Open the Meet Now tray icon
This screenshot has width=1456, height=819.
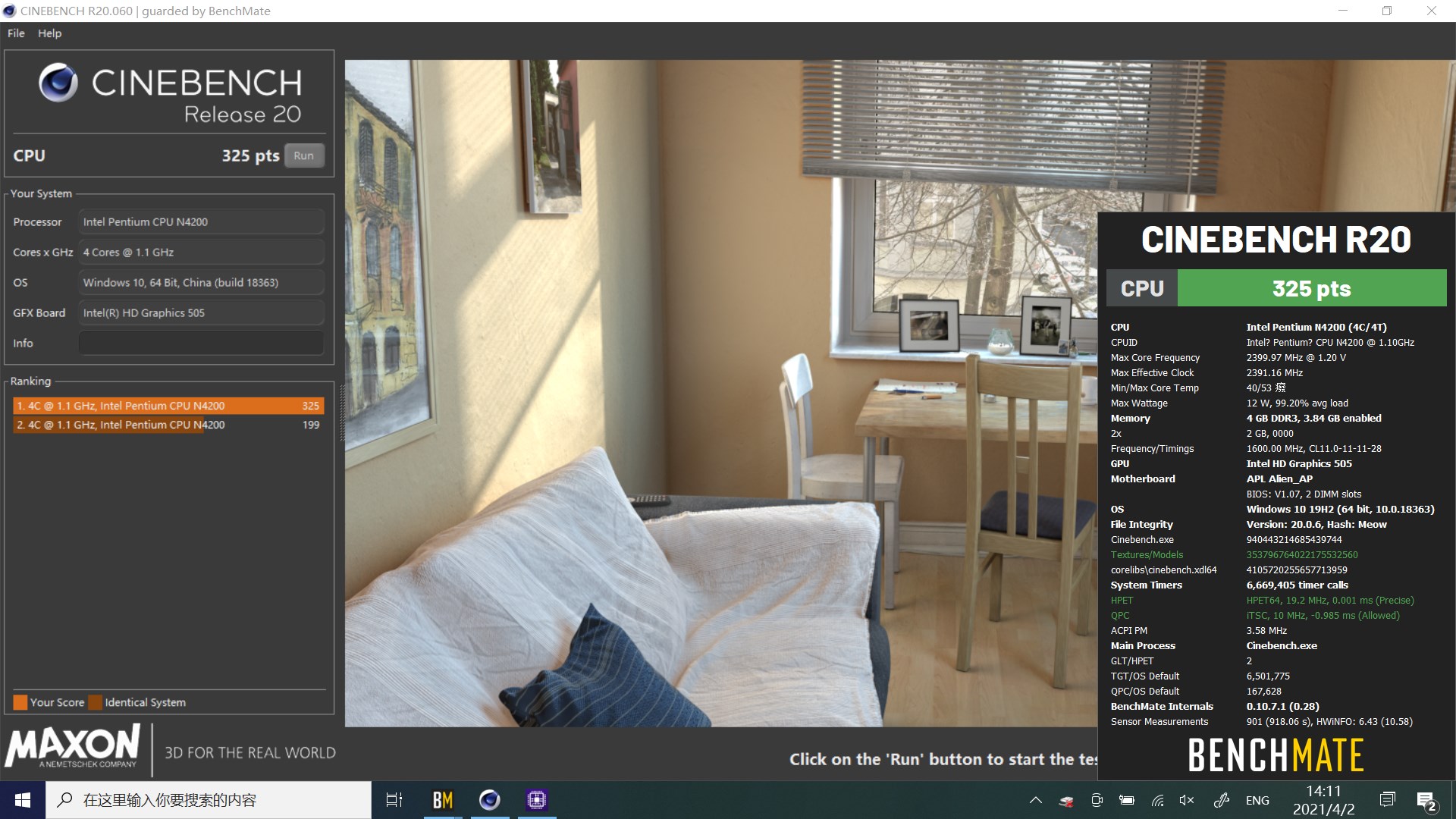tap(1097, 800)
